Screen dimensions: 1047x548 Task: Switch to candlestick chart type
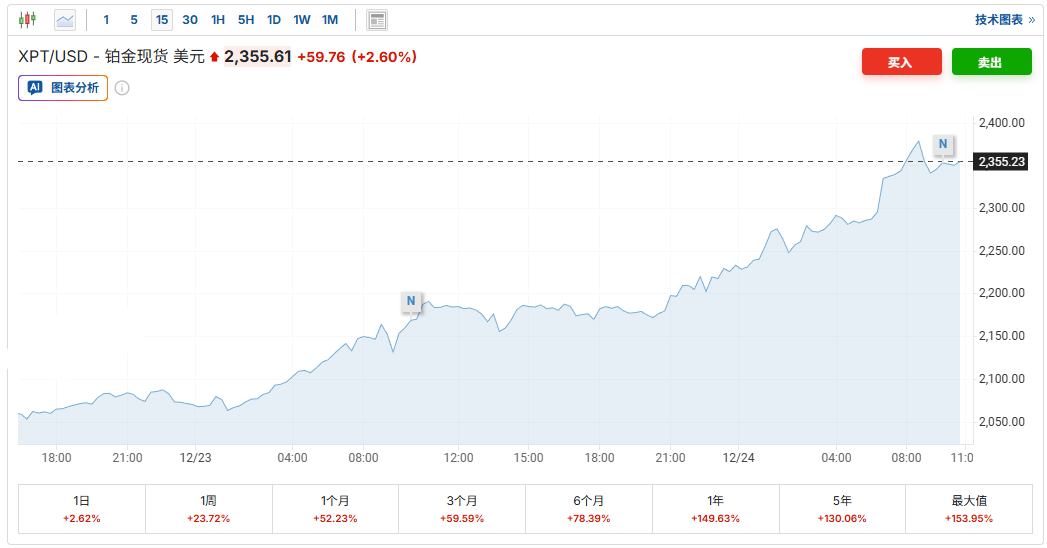click(x=27, y=19)
